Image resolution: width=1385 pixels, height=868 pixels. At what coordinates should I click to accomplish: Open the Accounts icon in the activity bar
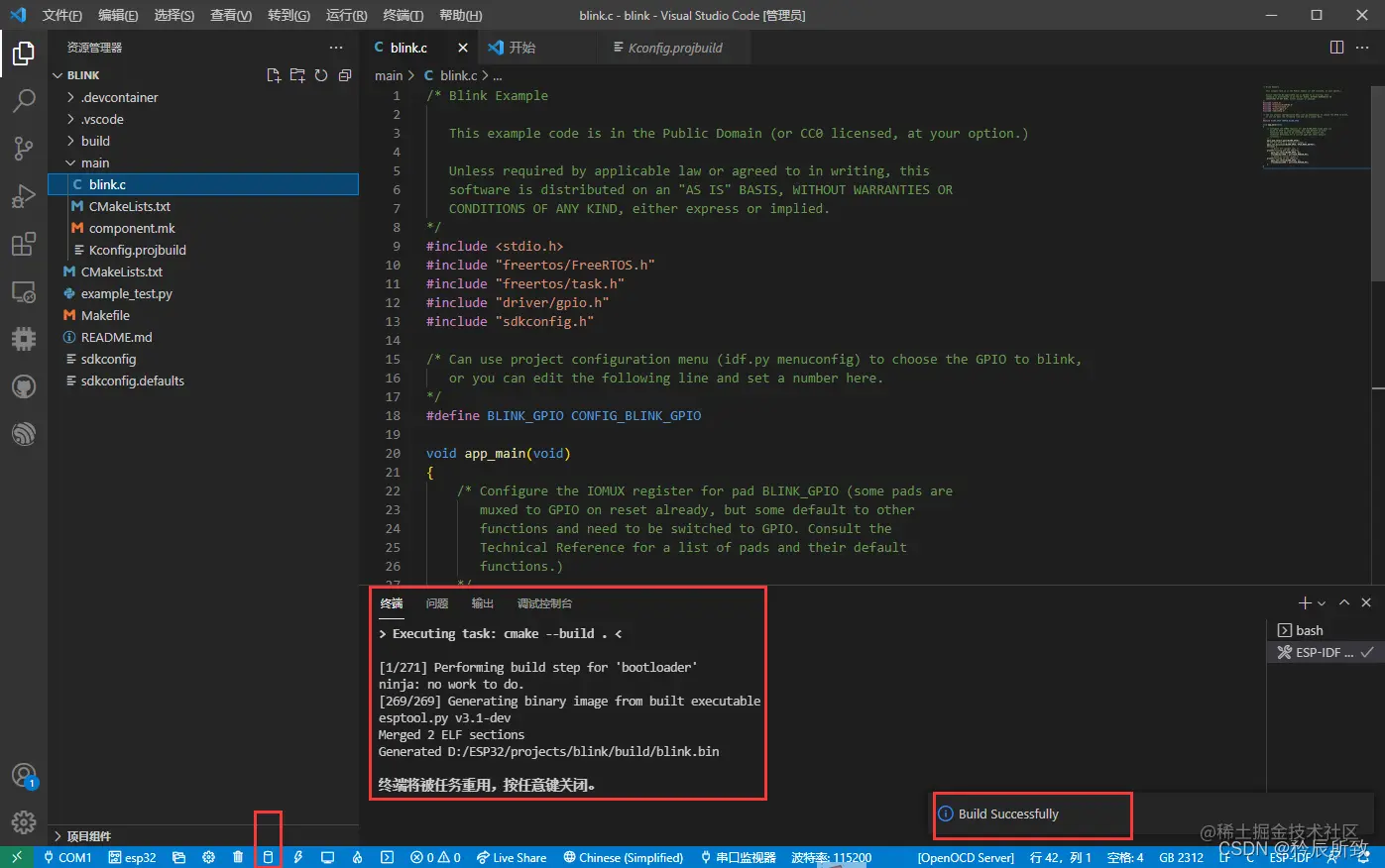[x=24, y=775]
